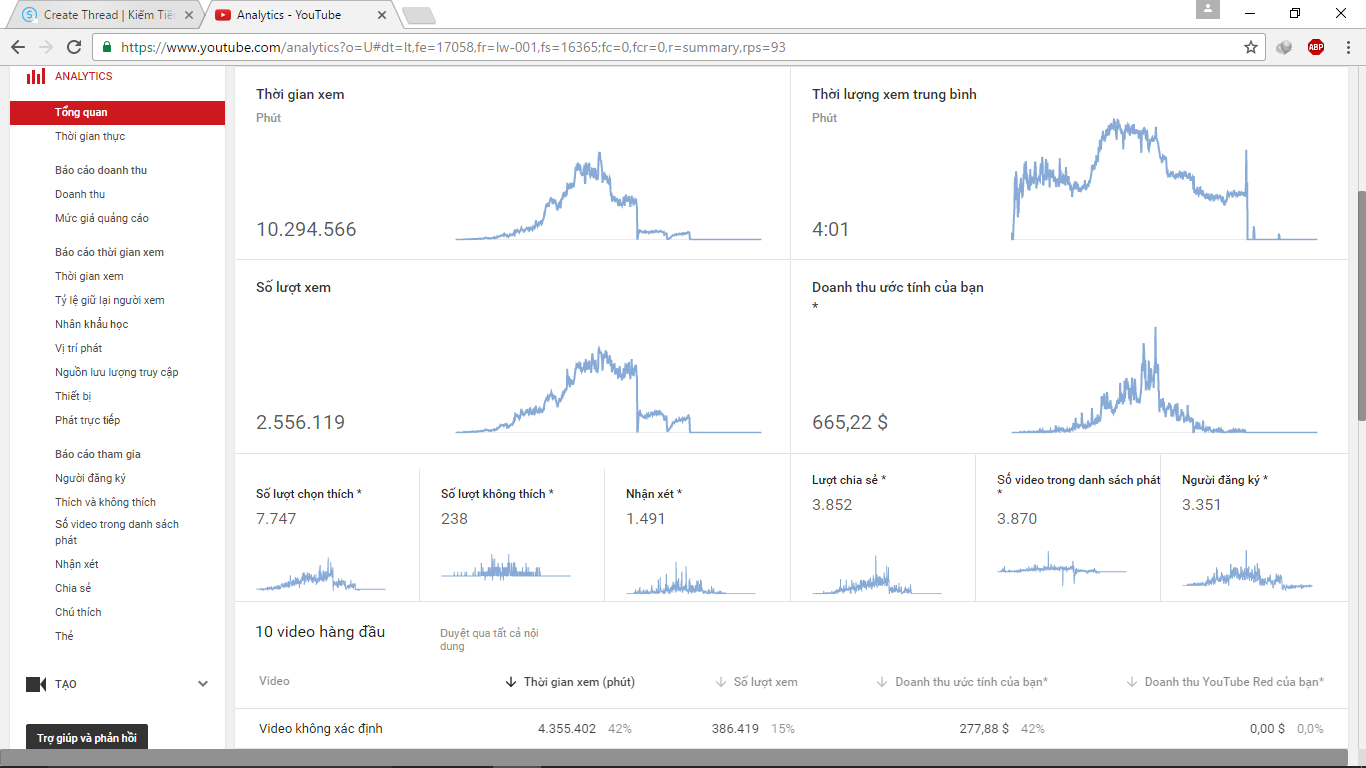Open Phát trực tiếp report
The height and width of the screenshot is (768, 1366).
click(x=88, y=421)
